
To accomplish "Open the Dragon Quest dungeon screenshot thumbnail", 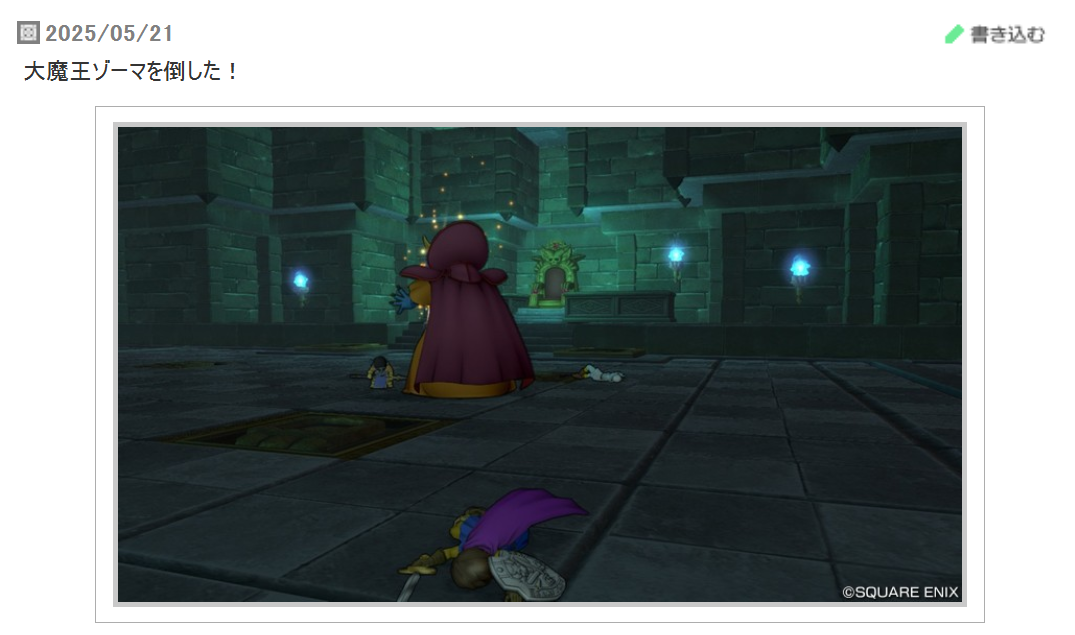I will [540, 364].
